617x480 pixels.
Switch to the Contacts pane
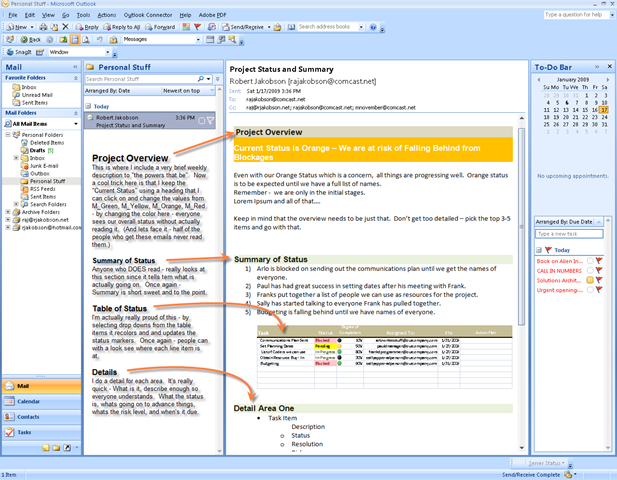click(41, 417)
